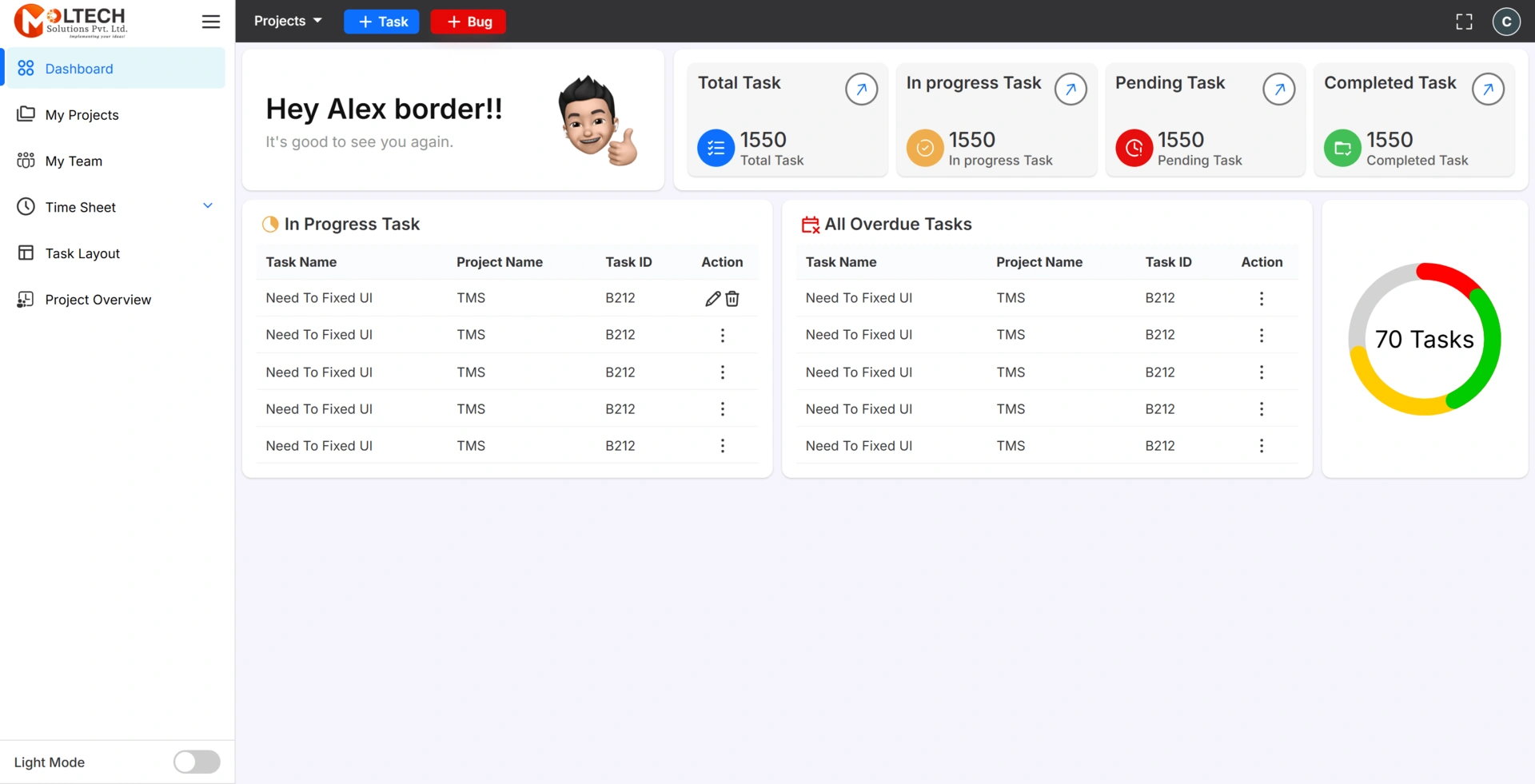Go to My Projects in sidebar
The height and width of the screenshot is (784, 1535).
tap(82, 115)
